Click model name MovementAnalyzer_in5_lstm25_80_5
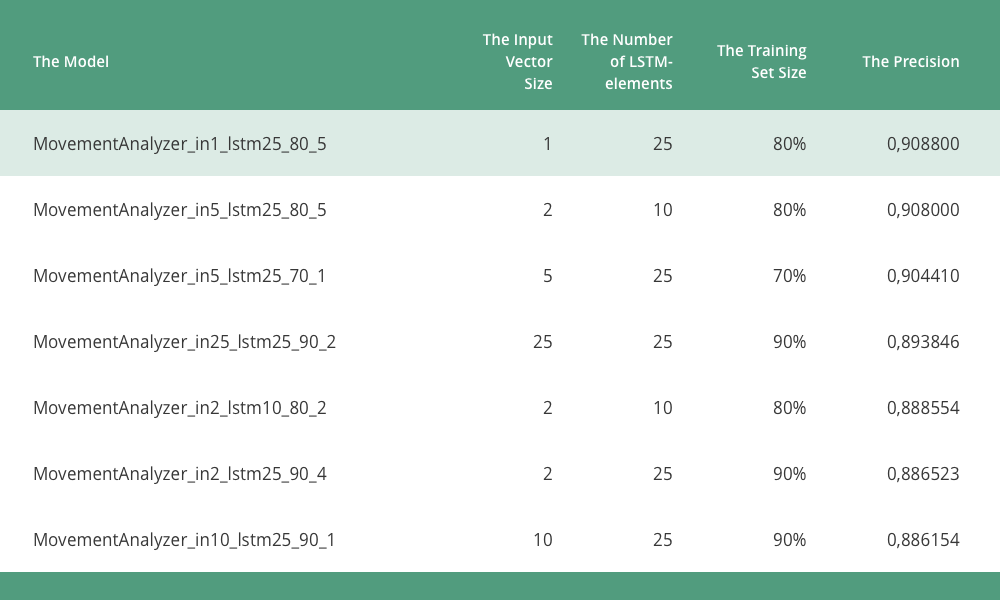1000x600 pixels. [180, 210]
